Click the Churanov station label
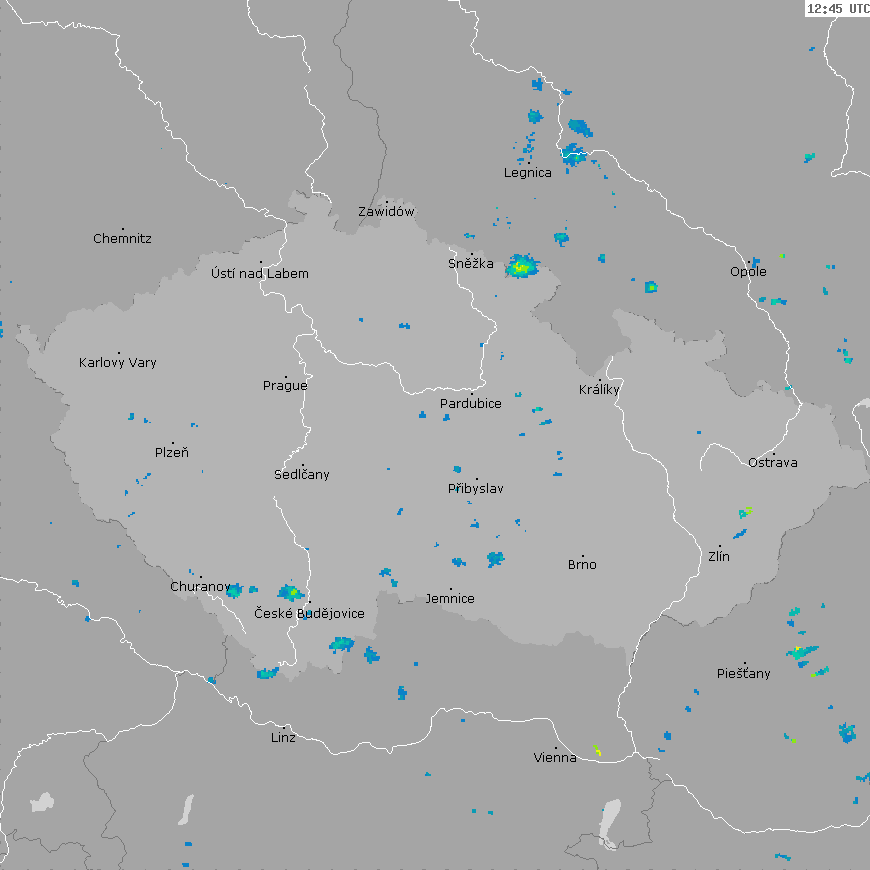 click(x=200, y=587)
